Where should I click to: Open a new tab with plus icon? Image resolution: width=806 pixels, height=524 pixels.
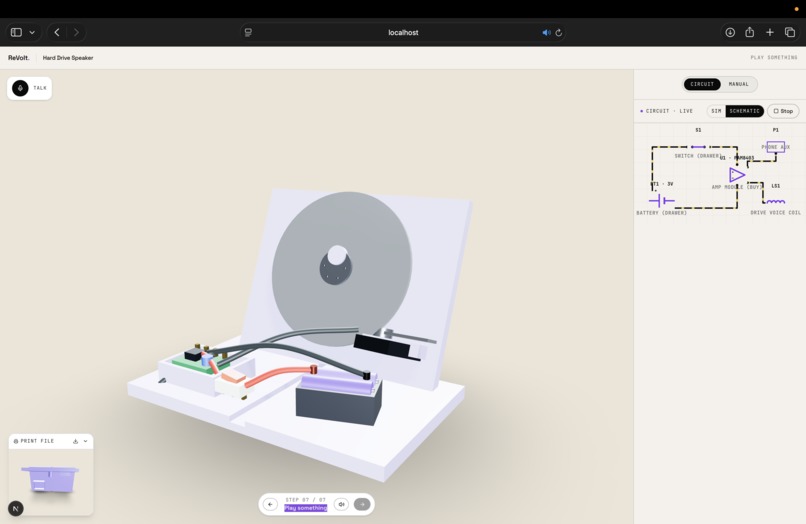coord(770,32)
